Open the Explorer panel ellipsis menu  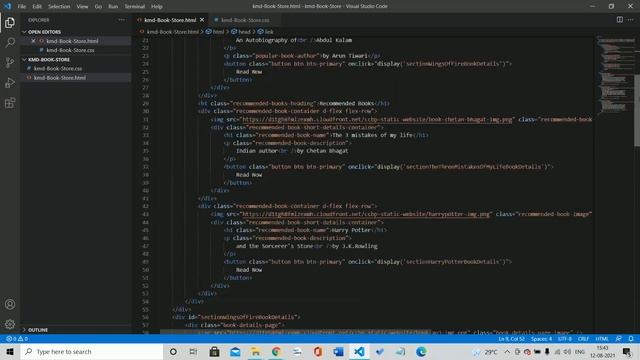click(122, 20)
